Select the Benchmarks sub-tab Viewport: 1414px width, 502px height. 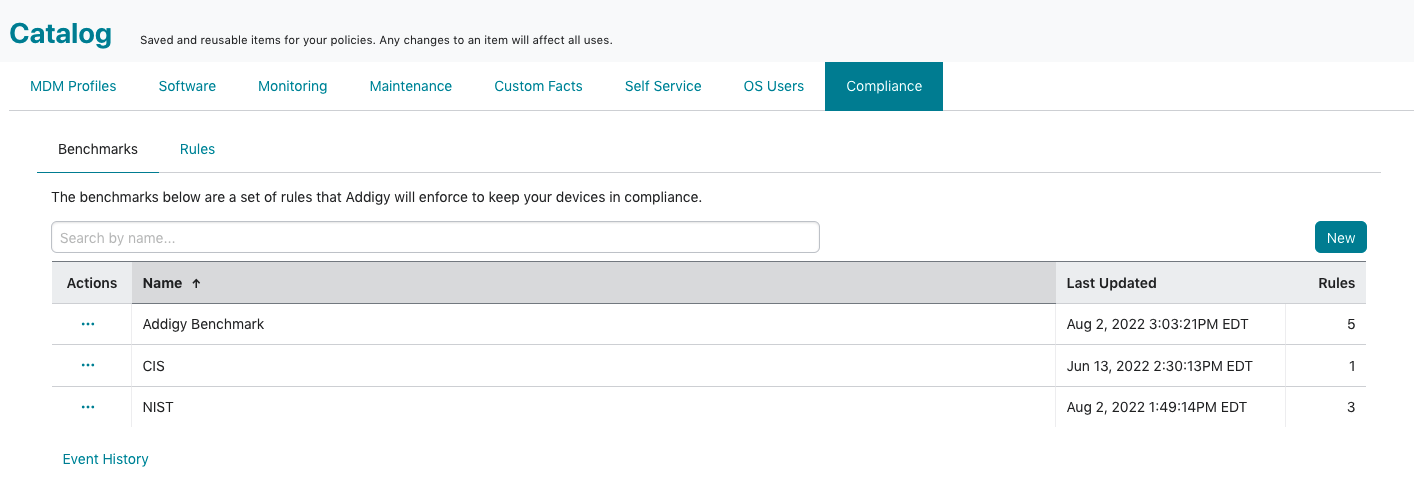(98, 149)
